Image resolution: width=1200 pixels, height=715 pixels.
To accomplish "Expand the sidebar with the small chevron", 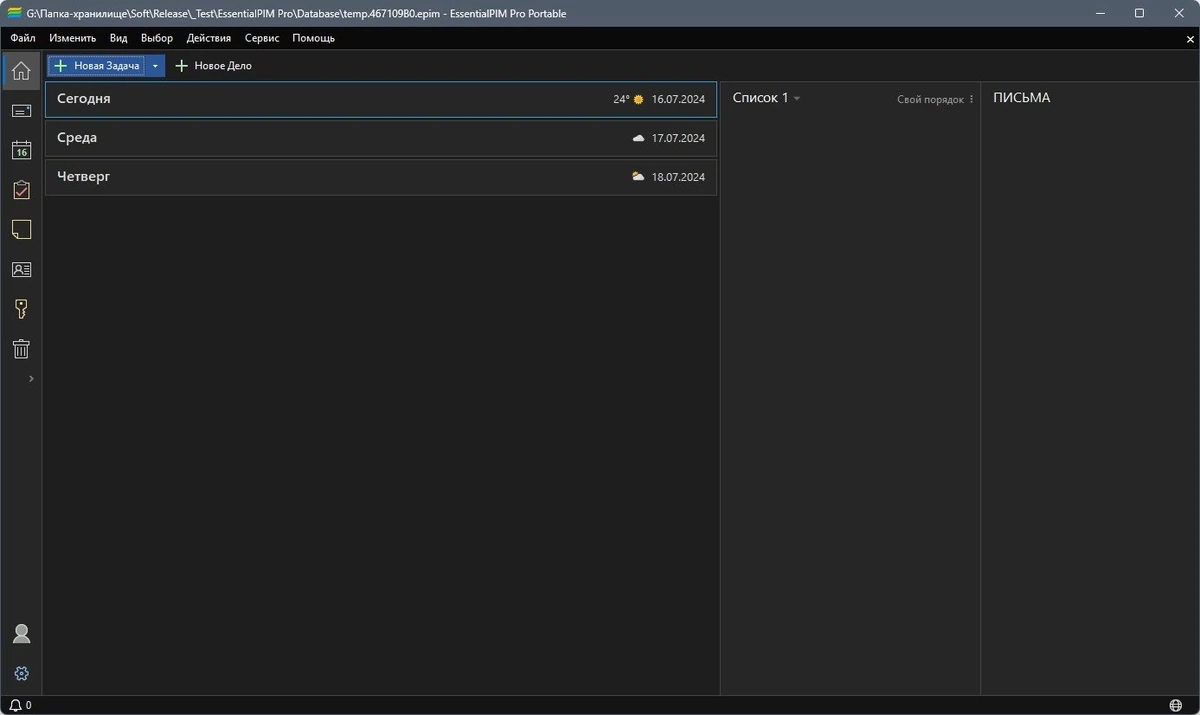I will click(31, 379).
